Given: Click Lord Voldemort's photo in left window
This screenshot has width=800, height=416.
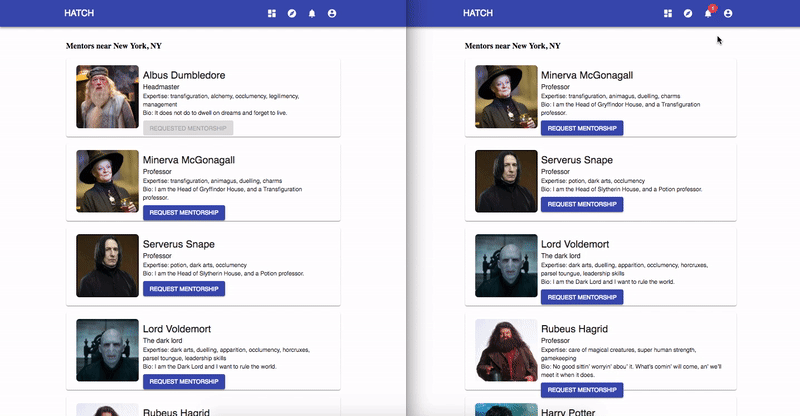Looking at the screenshot, I should coord(107,350).
